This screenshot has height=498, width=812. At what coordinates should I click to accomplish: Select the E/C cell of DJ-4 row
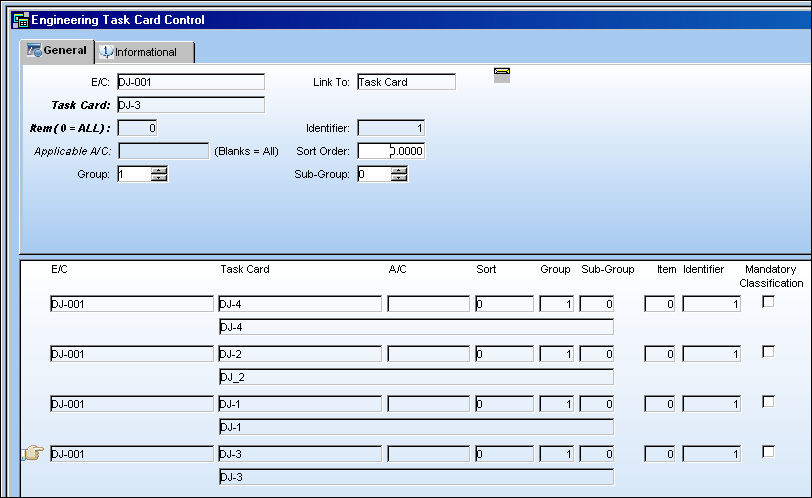point(132,304)
